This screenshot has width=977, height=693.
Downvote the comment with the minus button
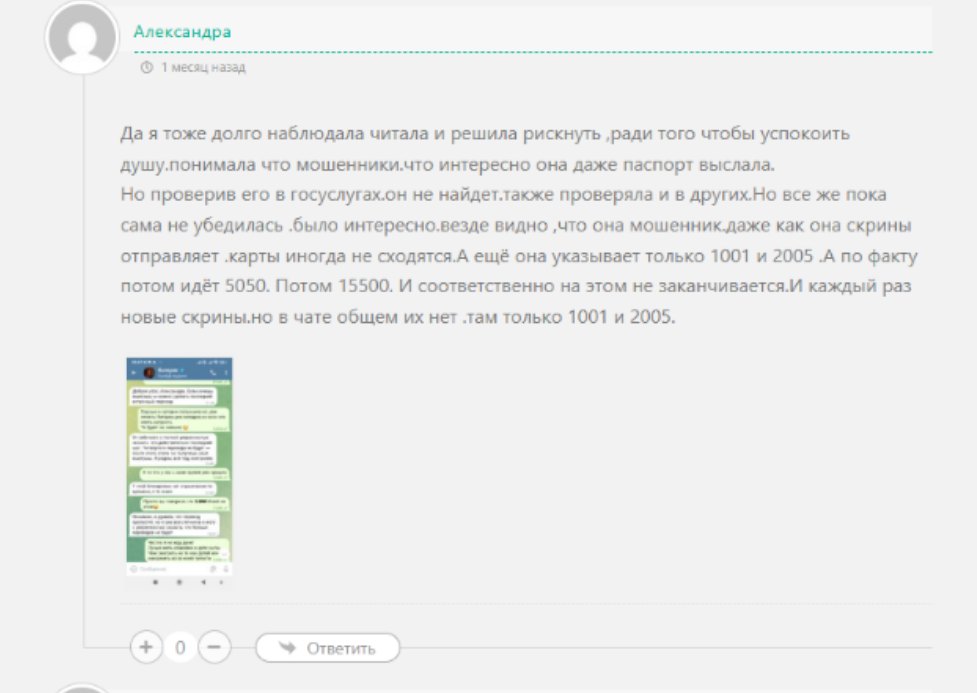tap(214, 648)
